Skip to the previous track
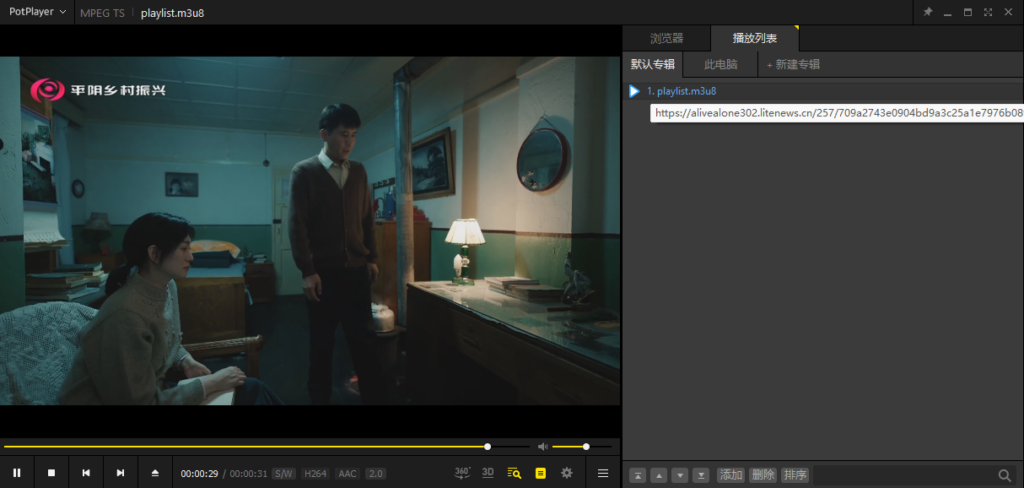This screenshot has width=1024, height=488. 86,473
